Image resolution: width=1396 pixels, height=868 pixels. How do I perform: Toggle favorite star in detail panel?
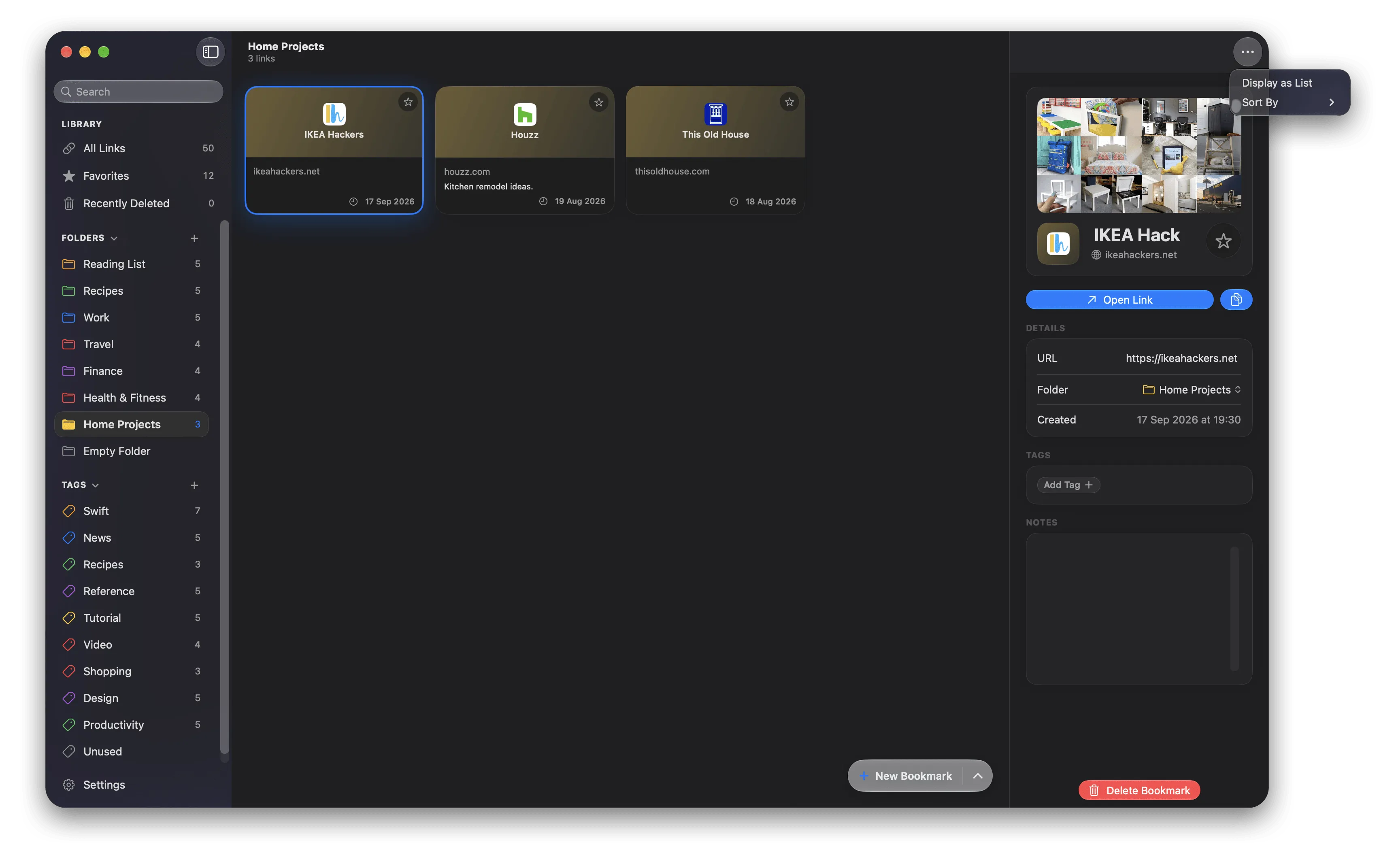point(1223,241)
